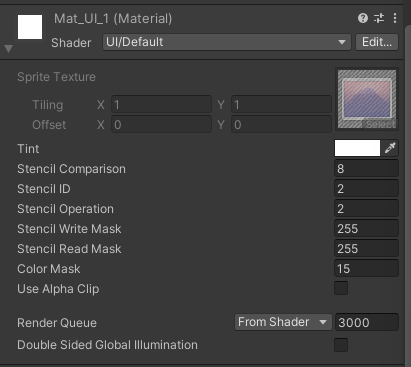
Task: Open the material help reference icon
Action: [363, 18]
